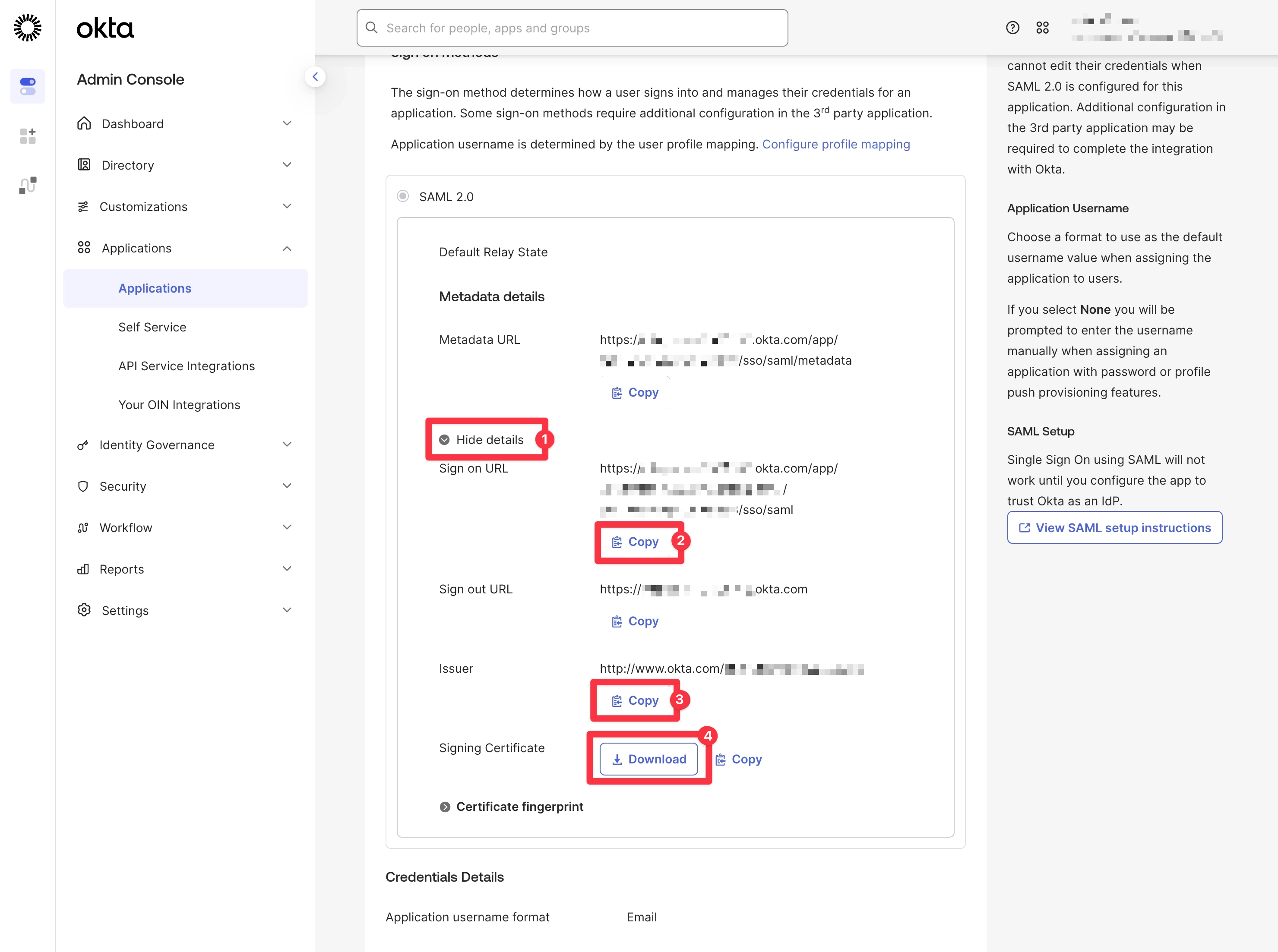Screen dimensions: 1278x952
Task: Open Self Service menu item
Action: (152, 327)
